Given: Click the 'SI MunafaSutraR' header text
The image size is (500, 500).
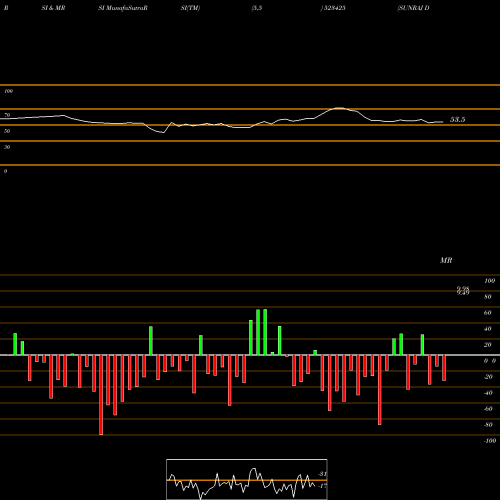Looking at the screenshot, I should pyautogui.click(x=123, y=8).
